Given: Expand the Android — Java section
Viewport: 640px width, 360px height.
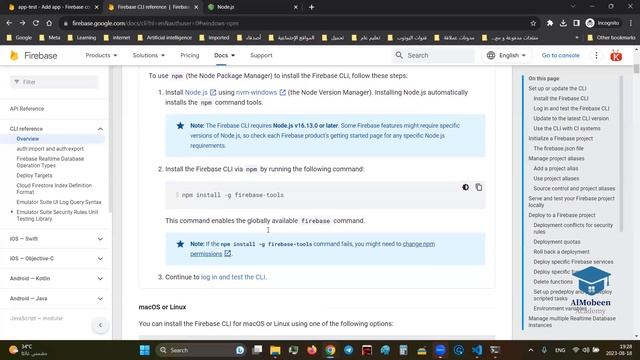Looking at the screenshot, I should point(100,298).
